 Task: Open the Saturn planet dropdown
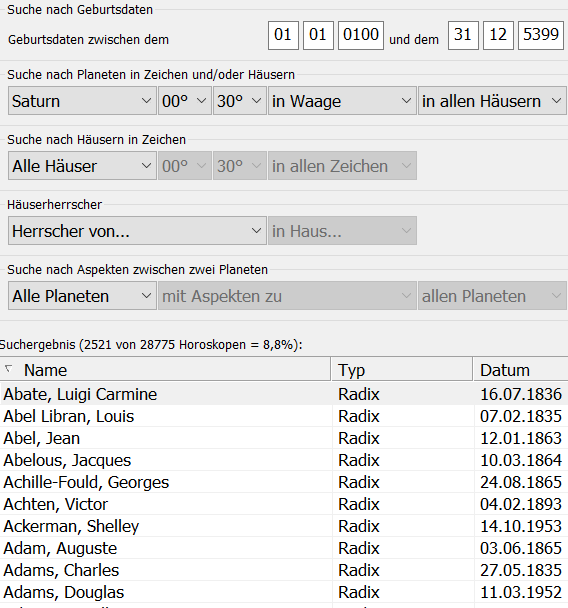(82, 101)
